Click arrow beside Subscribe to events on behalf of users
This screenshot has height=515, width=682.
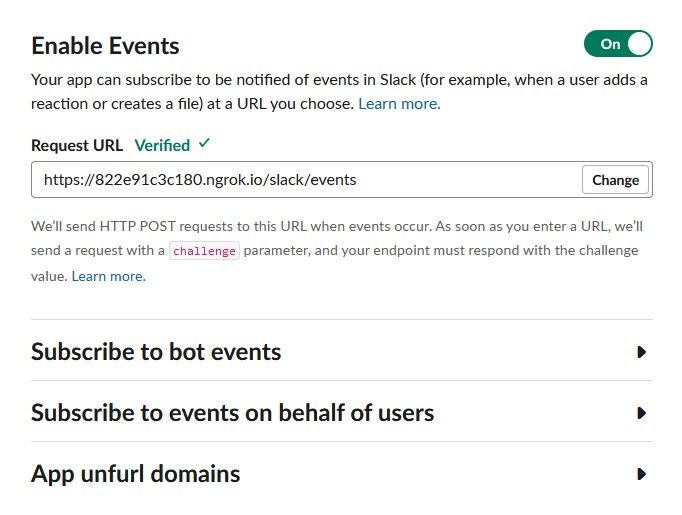pyautogui.click(x=641, y=413)
